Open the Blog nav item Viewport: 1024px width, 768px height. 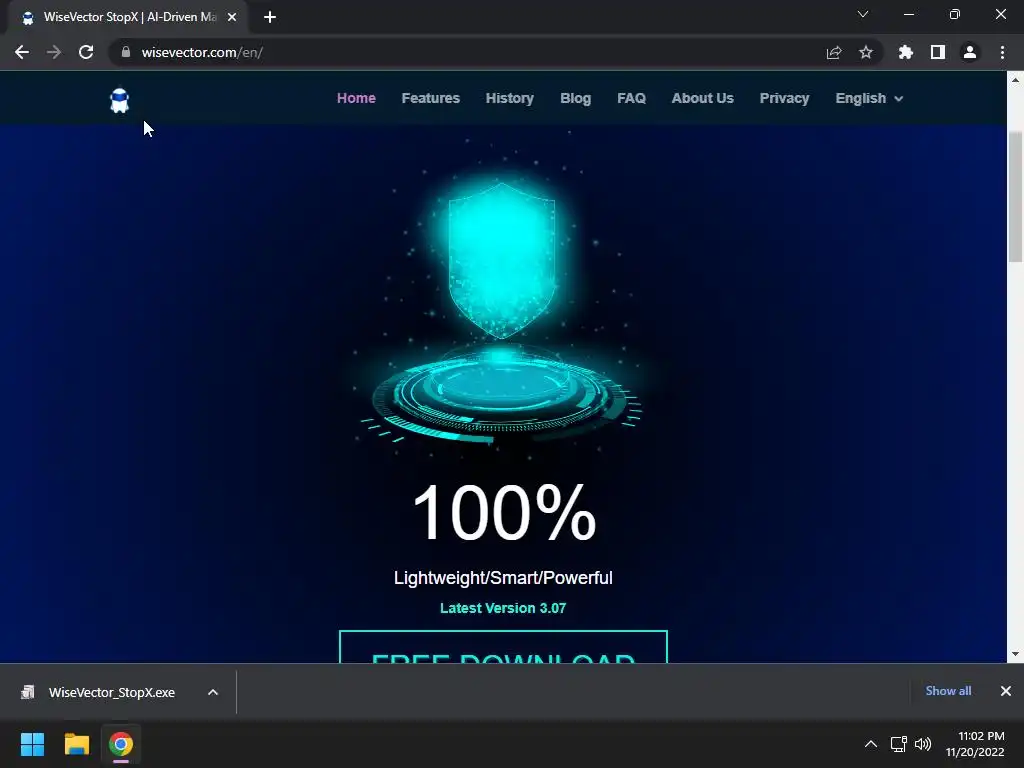coord(575,98)
